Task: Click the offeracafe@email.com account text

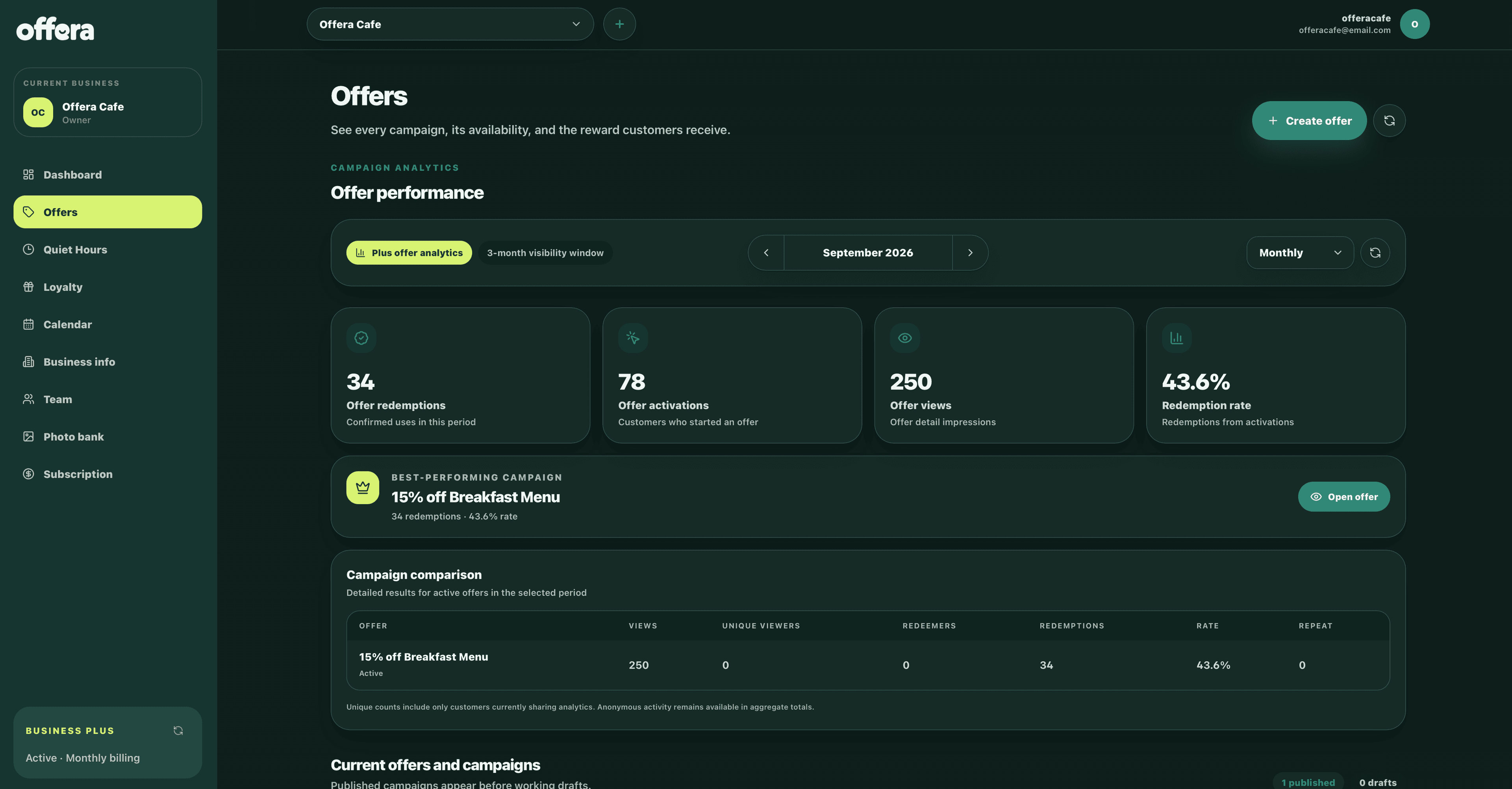Action: [x=1344, y=31]
